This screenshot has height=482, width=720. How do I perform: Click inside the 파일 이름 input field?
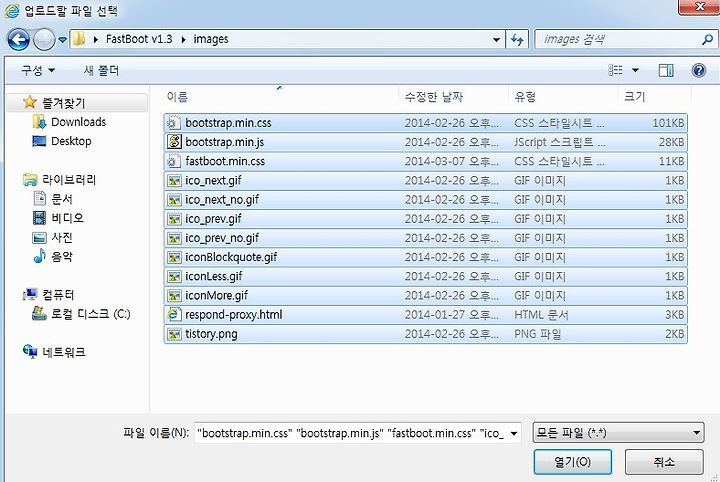(351, 433)
